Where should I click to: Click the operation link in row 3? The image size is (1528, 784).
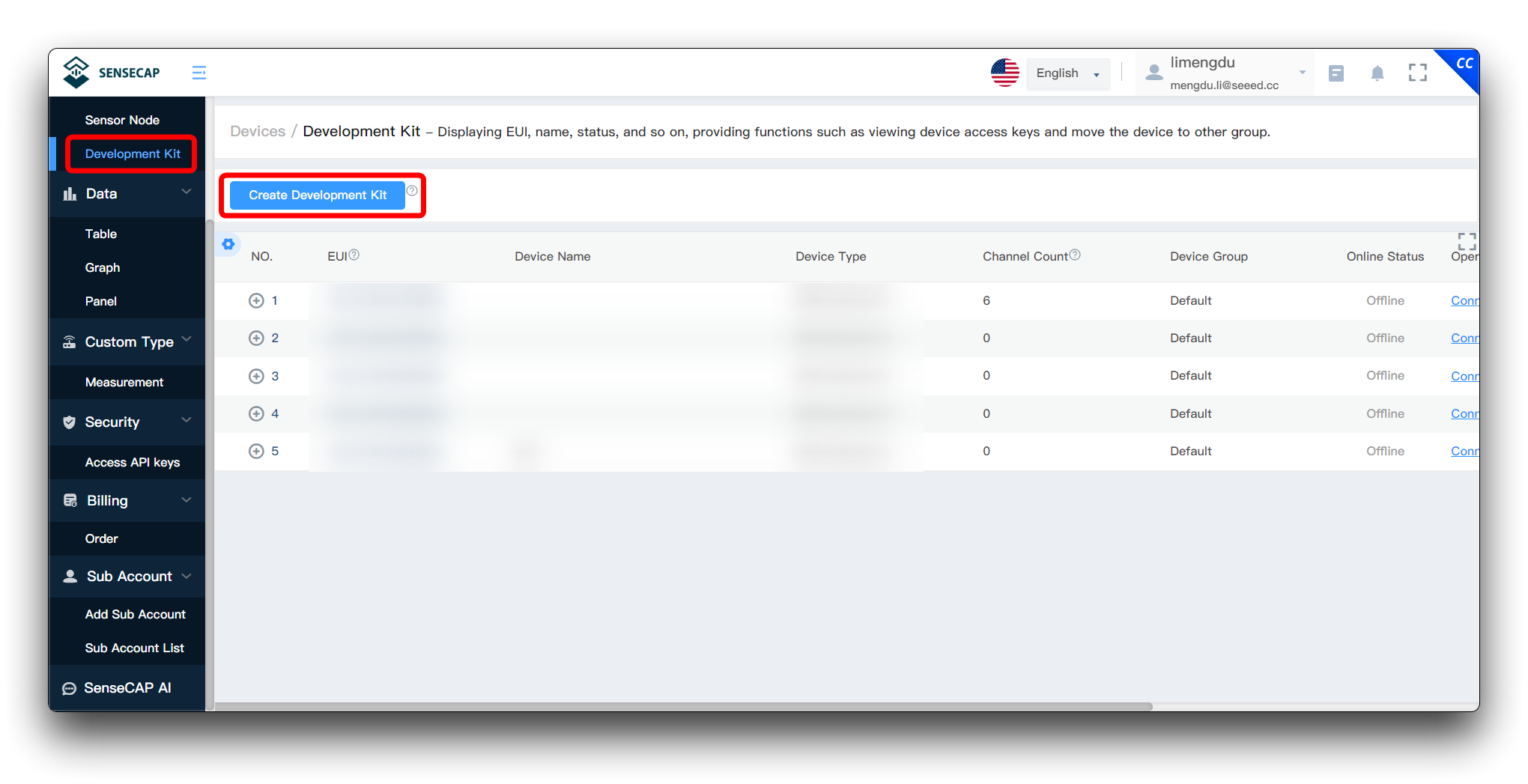[x=1464, y=376]
